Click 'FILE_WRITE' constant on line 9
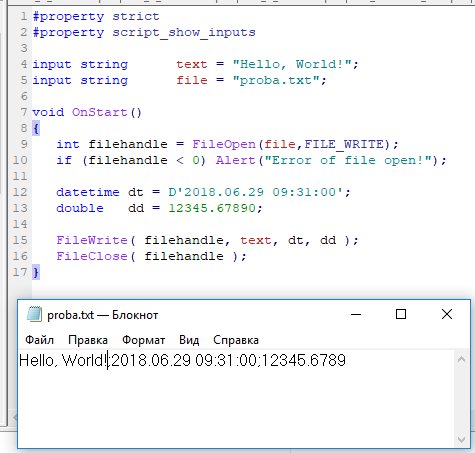 (344, 145)
